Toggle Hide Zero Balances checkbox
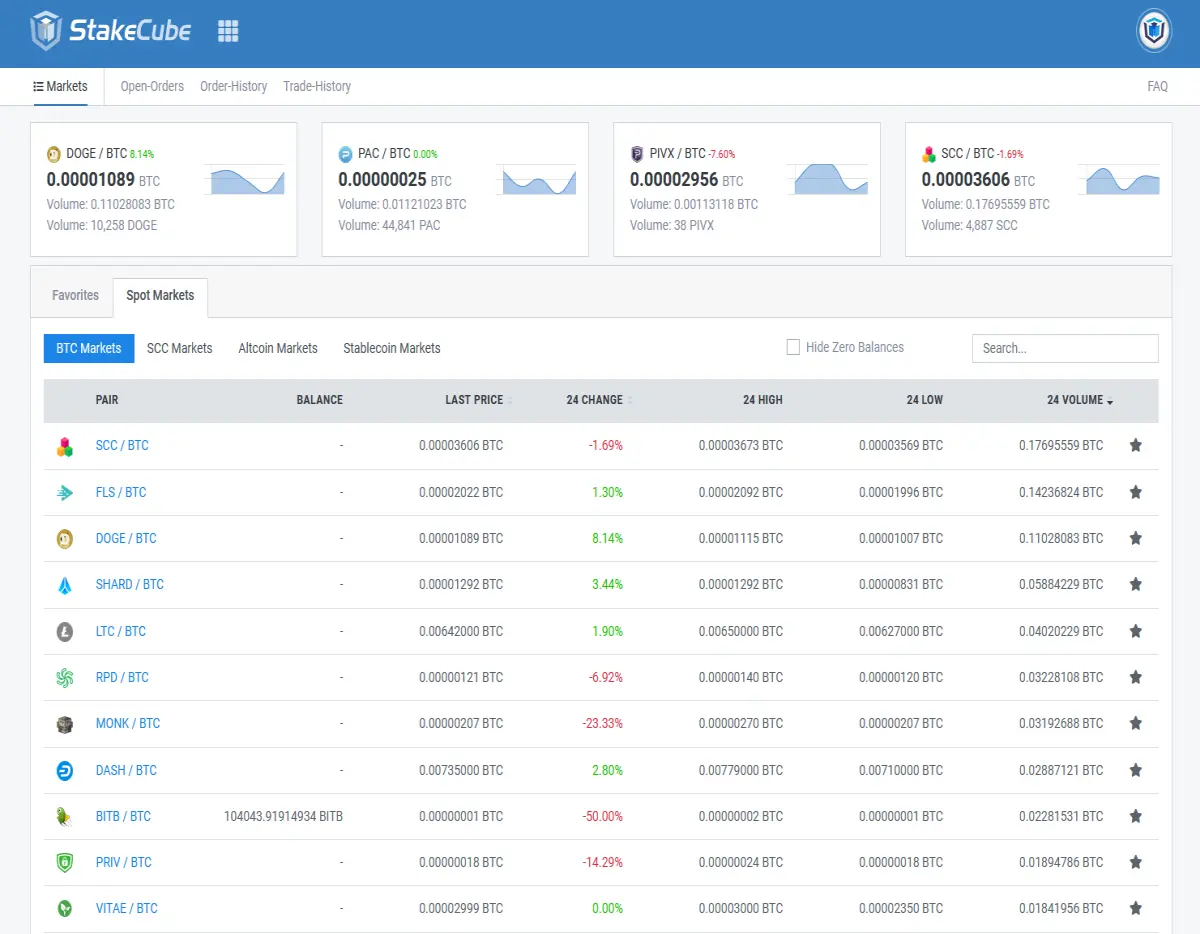 793,347
